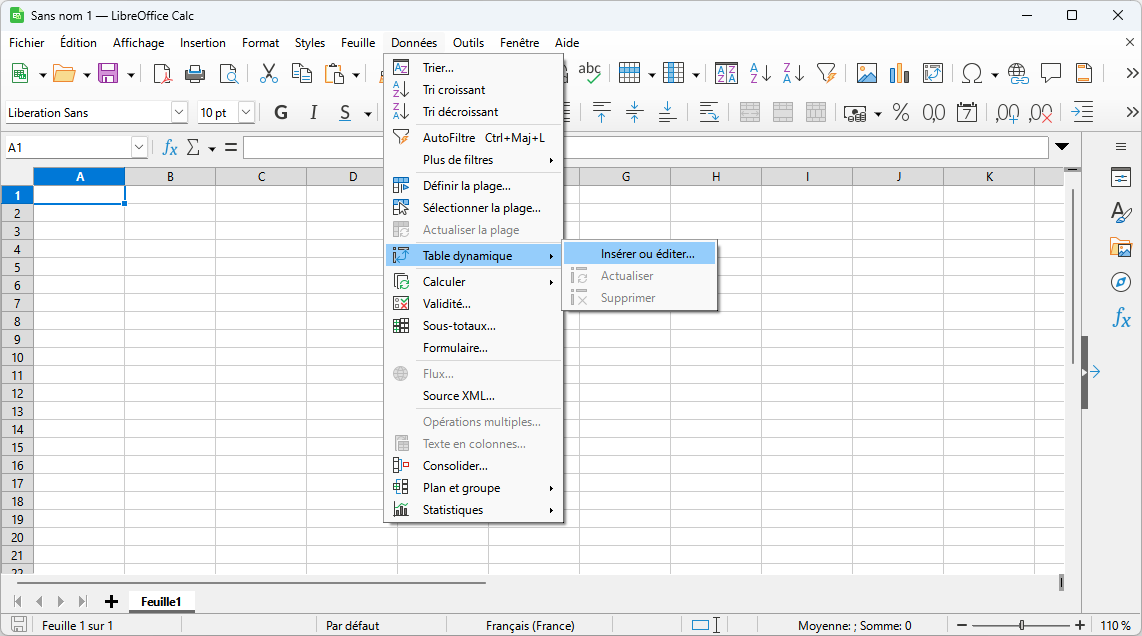
Task: Click the Insert Chart toolbar icon
Action: point(899,73)
